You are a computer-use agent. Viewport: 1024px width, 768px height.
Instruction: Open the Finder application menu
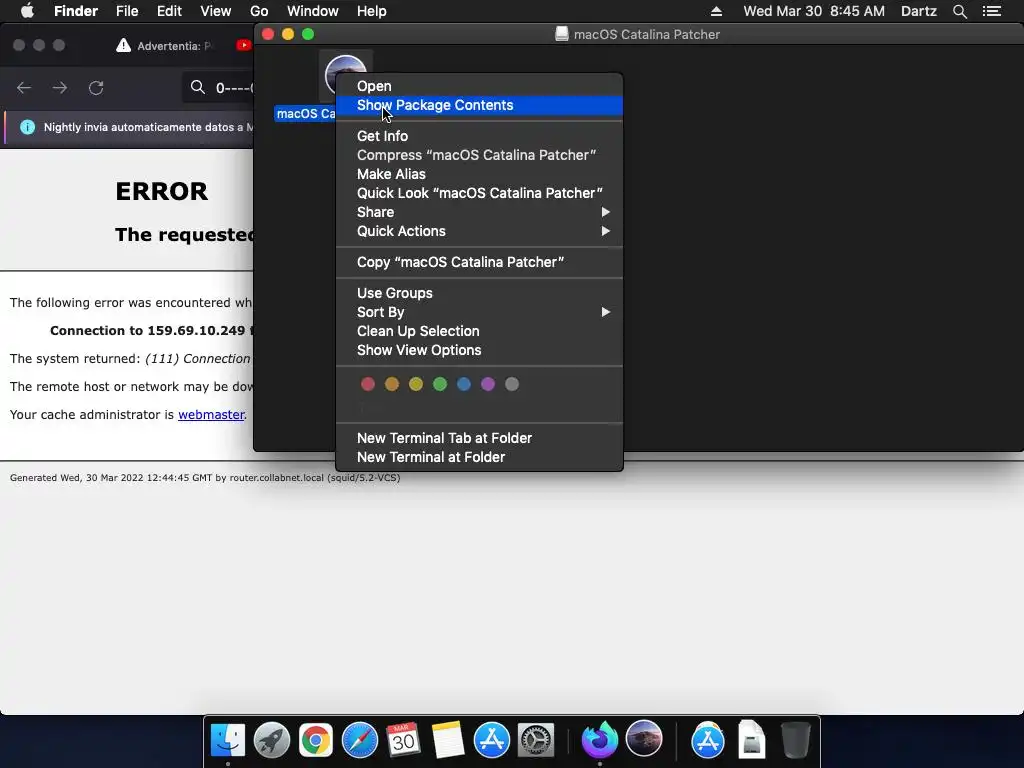[76, 11]
